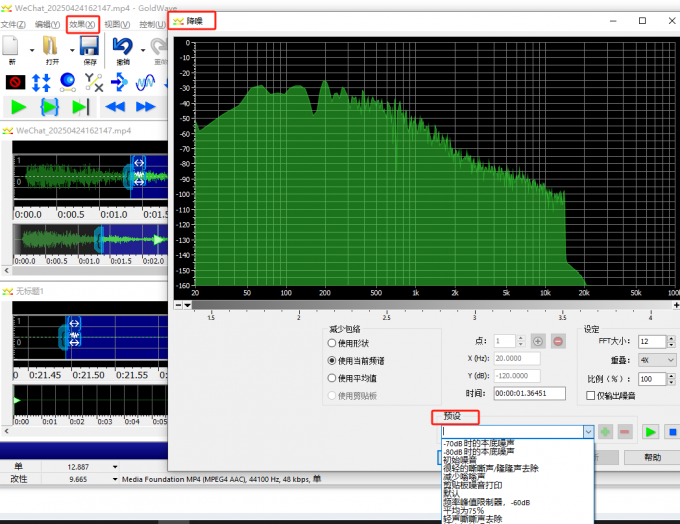Open the dropdown arrow next to 9.665 status

coord(115,479)
